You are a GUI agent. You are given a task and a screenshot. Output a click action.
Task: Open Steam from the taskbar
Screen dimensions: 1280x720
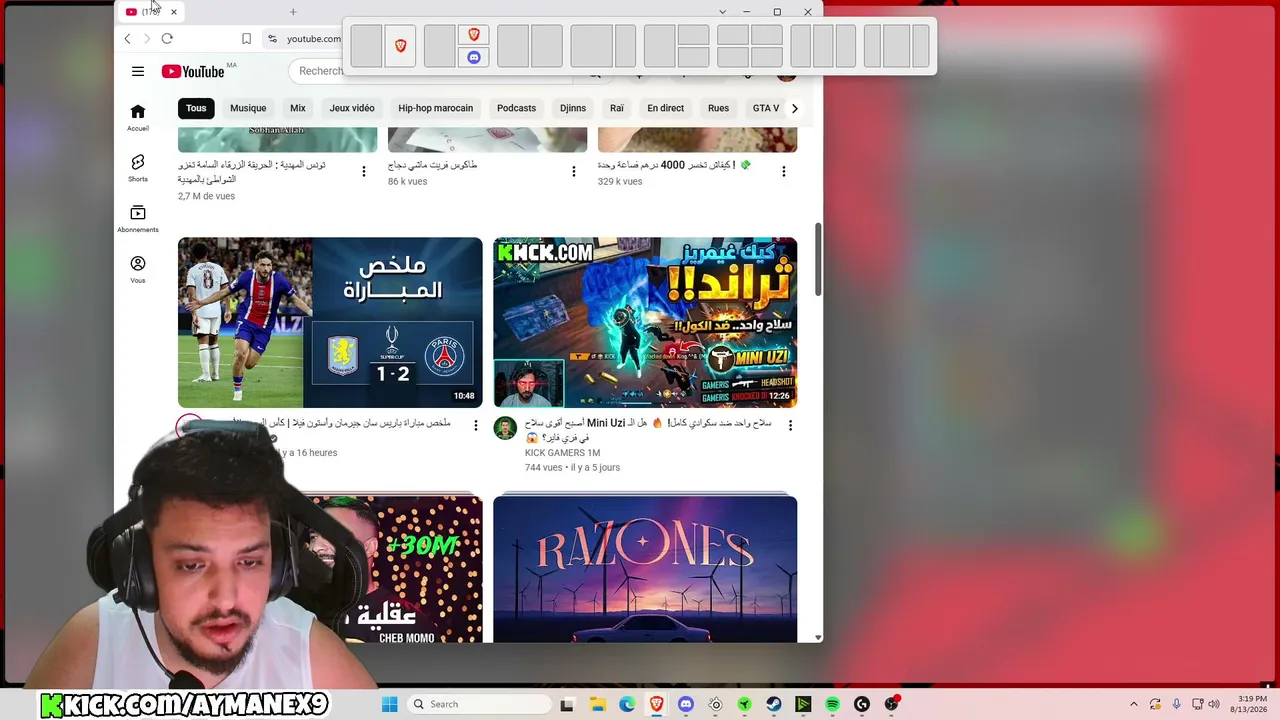[x=774, y=704]
